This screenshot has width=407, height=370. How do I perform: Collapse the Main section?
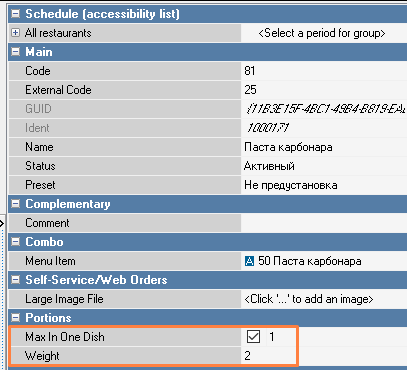click(15, 52)
